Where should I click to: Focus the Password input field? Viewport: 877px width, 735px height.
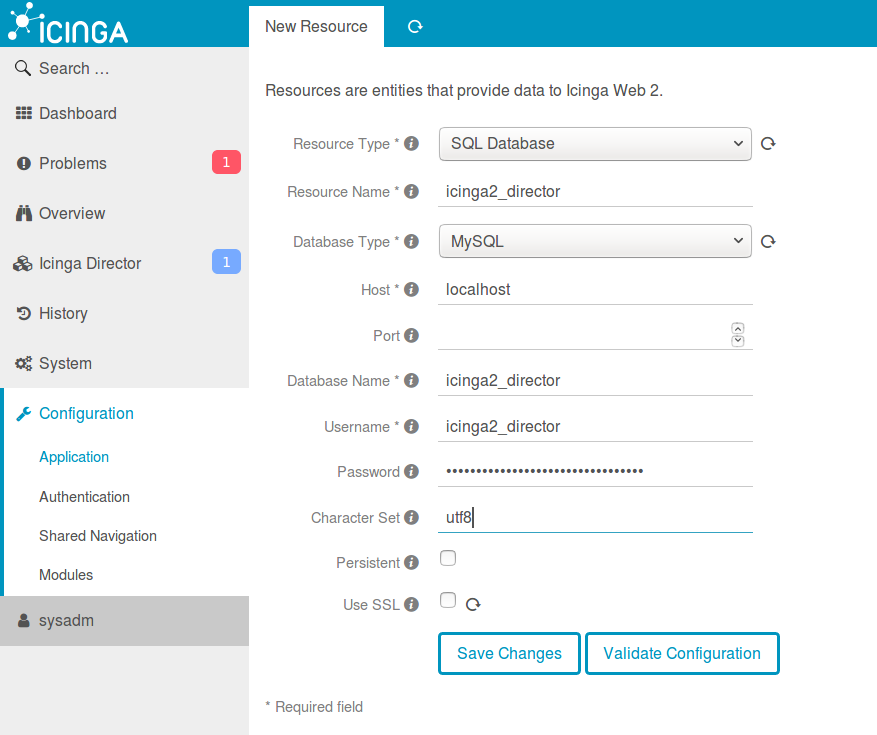(595, 472)
